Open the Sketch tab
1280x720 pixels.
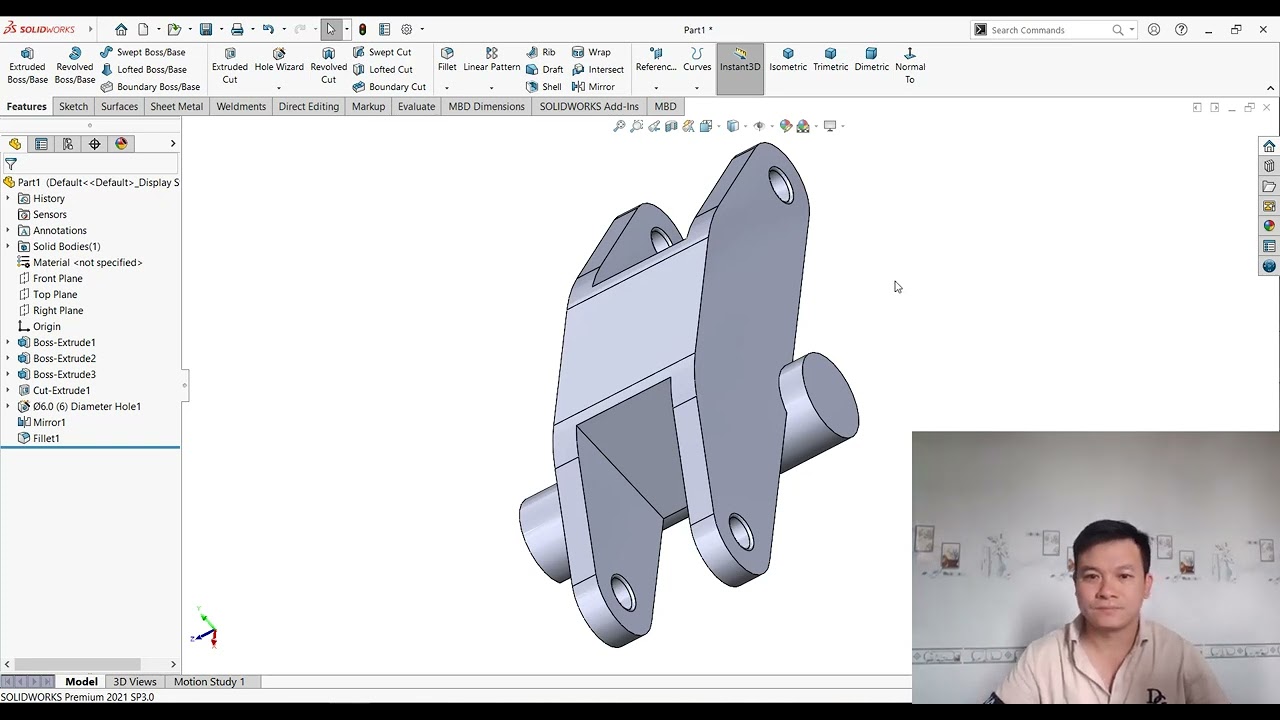[73, 106]
